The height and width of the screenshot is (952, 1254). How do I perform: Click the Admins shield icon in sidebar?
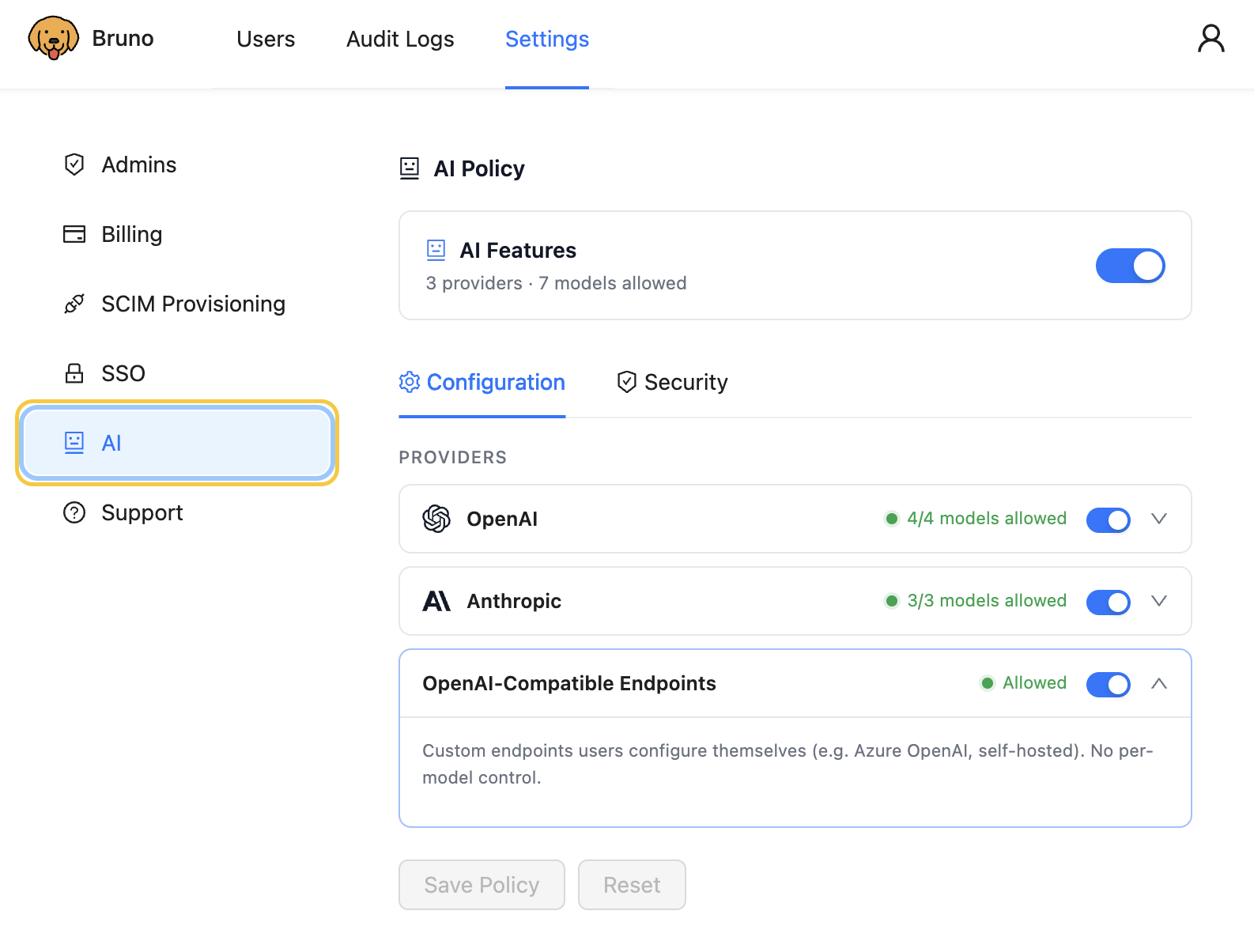coord(74,164)
